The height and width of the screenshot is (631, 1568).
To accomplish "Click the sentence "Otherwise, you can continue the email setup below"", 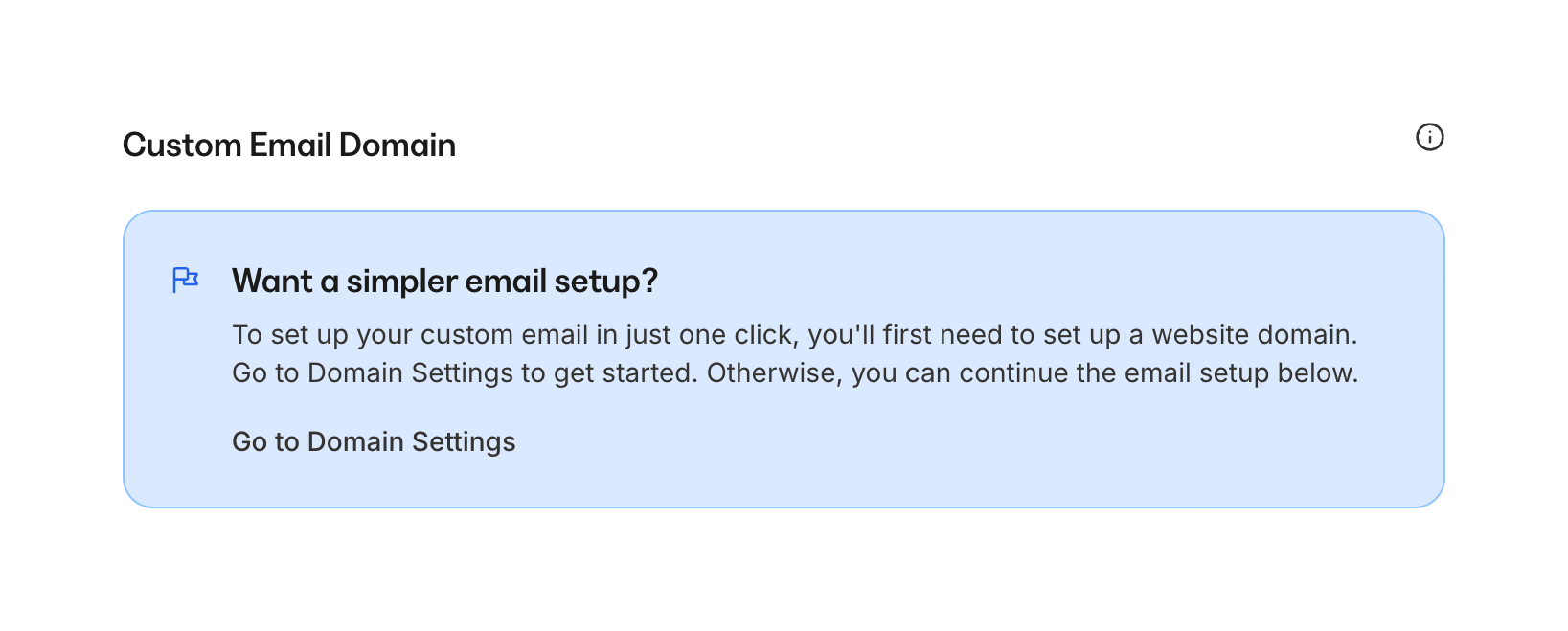I will click(1032, 372).
